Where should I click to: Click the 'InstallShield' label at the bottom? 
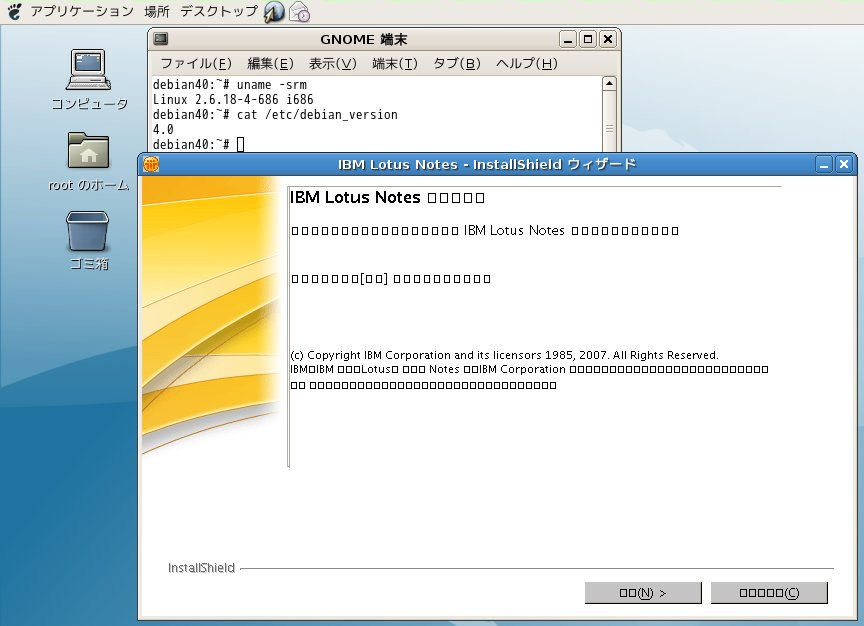pos(202,568)
